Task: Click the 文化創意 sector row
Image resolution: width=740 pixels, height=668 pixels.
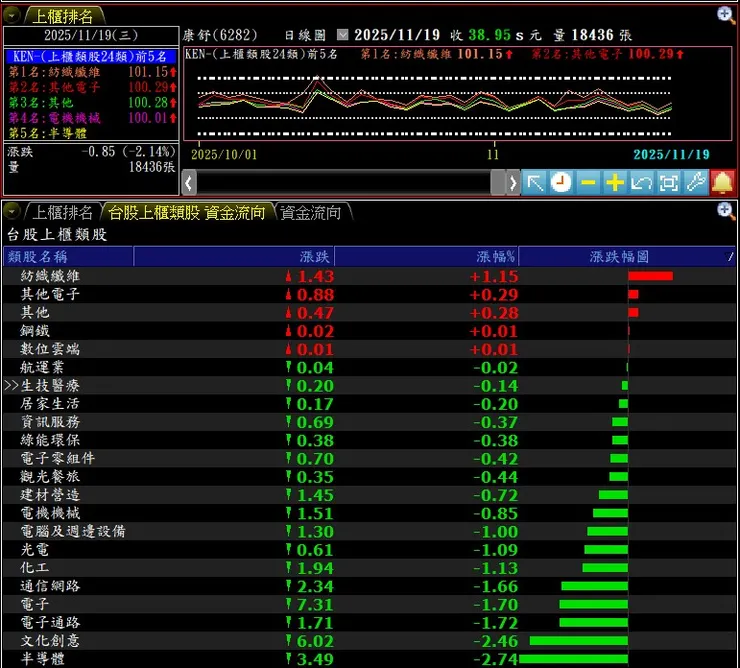Action: (369, 641)
